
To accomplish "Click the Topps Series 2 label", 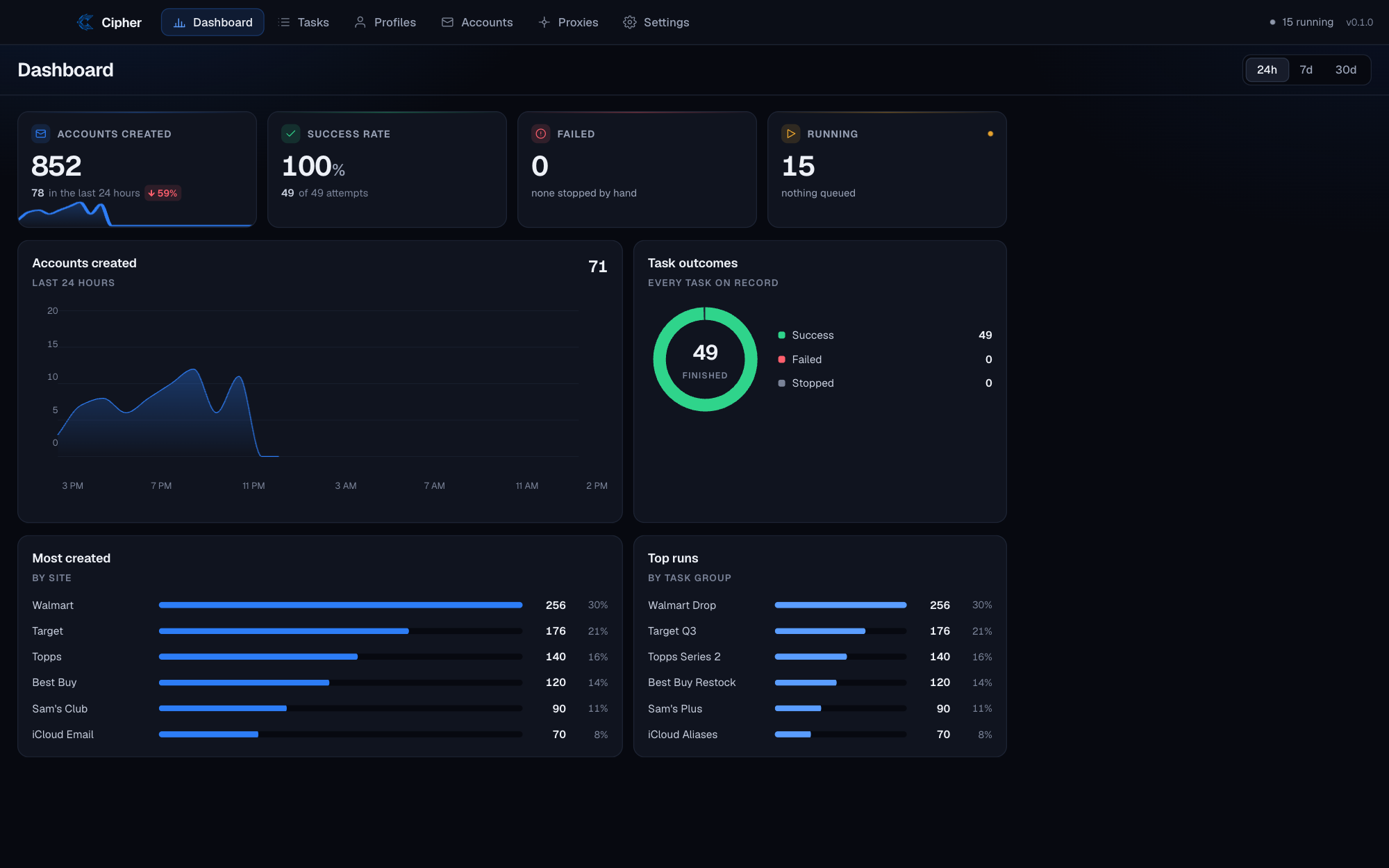I will [684, 657].
